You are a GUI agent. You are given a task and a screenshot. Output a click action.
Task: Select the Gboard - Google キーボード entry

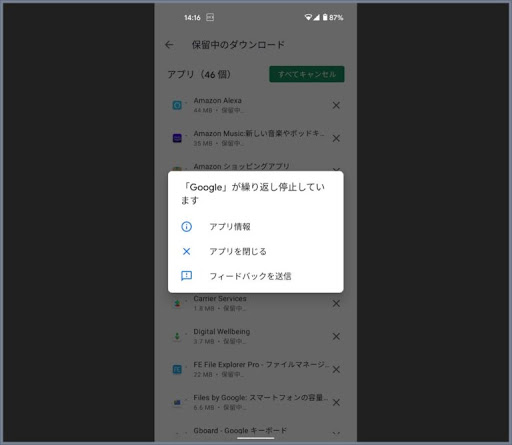pos(240,431)
